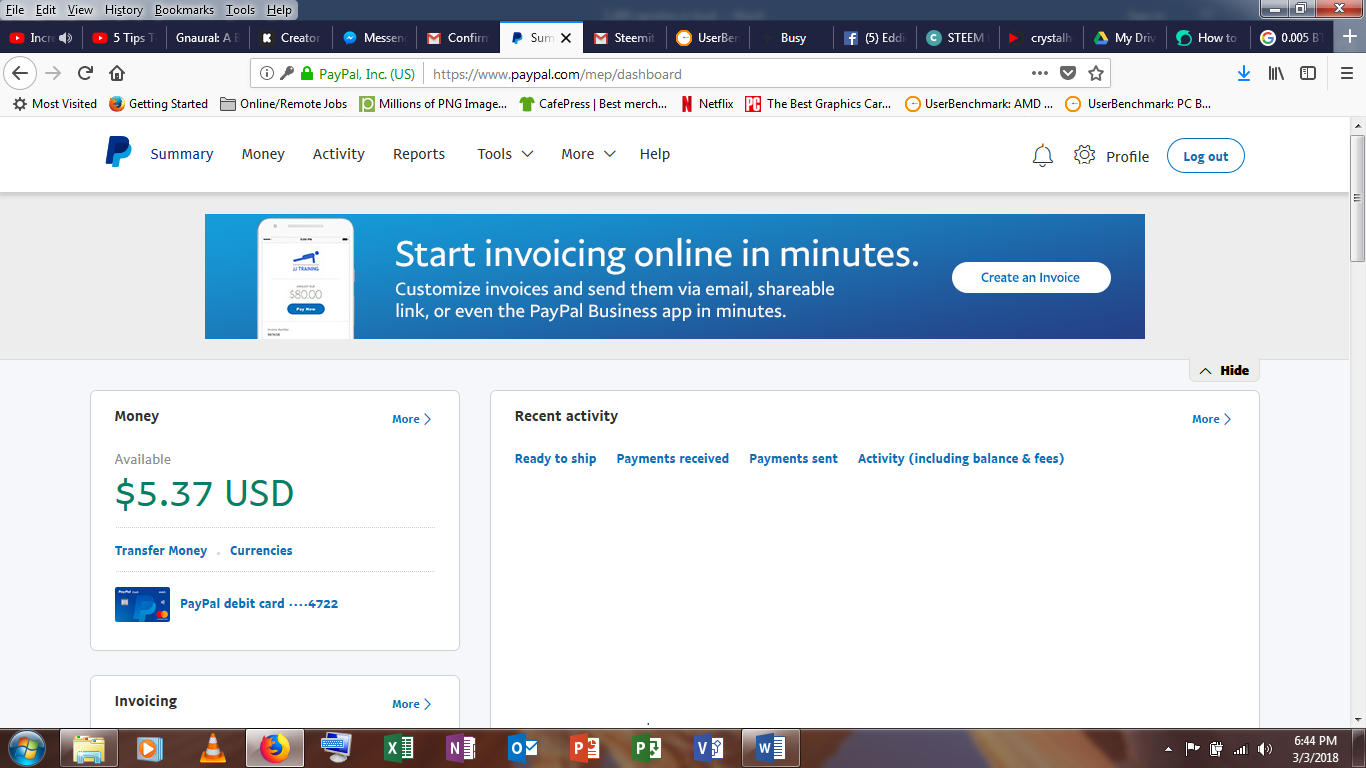Toggle the Firefox sidebar icon
Screen dimensions: 1366x768
pos(1308,73)
